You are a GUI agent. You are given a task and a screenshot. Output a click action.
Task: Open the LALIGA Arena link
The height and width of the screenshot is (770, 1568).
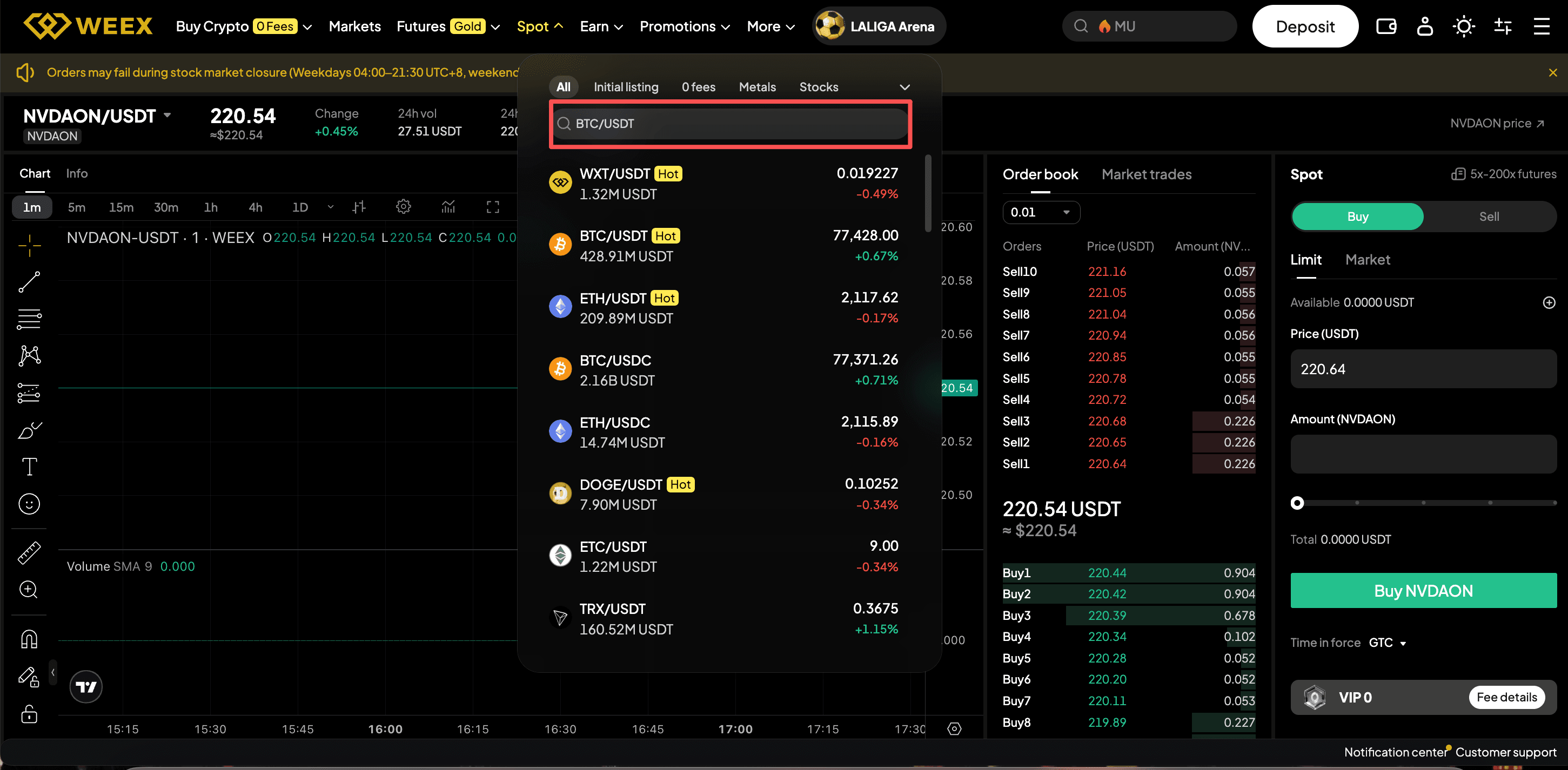point(879,26)
